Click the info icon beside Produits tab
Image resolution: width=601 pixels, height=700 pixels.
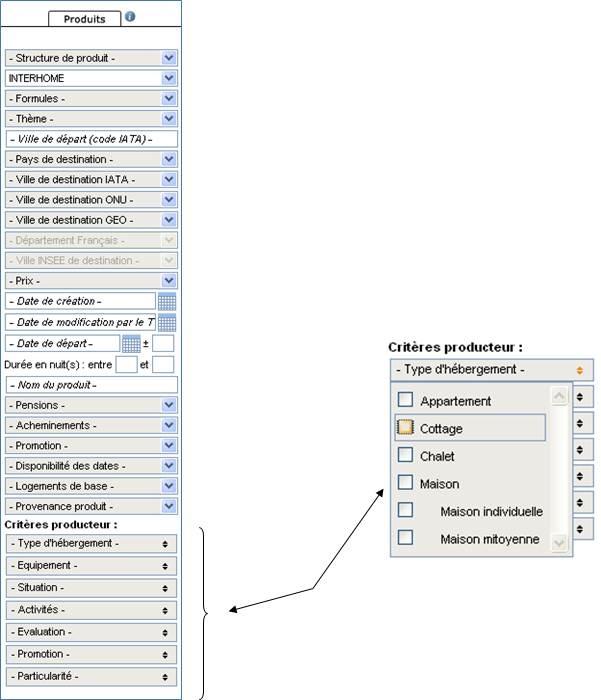point(130,17)
